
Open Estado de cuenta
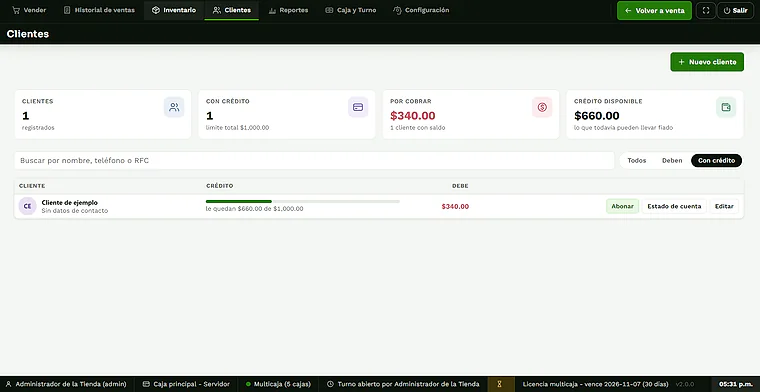[674, 206]
